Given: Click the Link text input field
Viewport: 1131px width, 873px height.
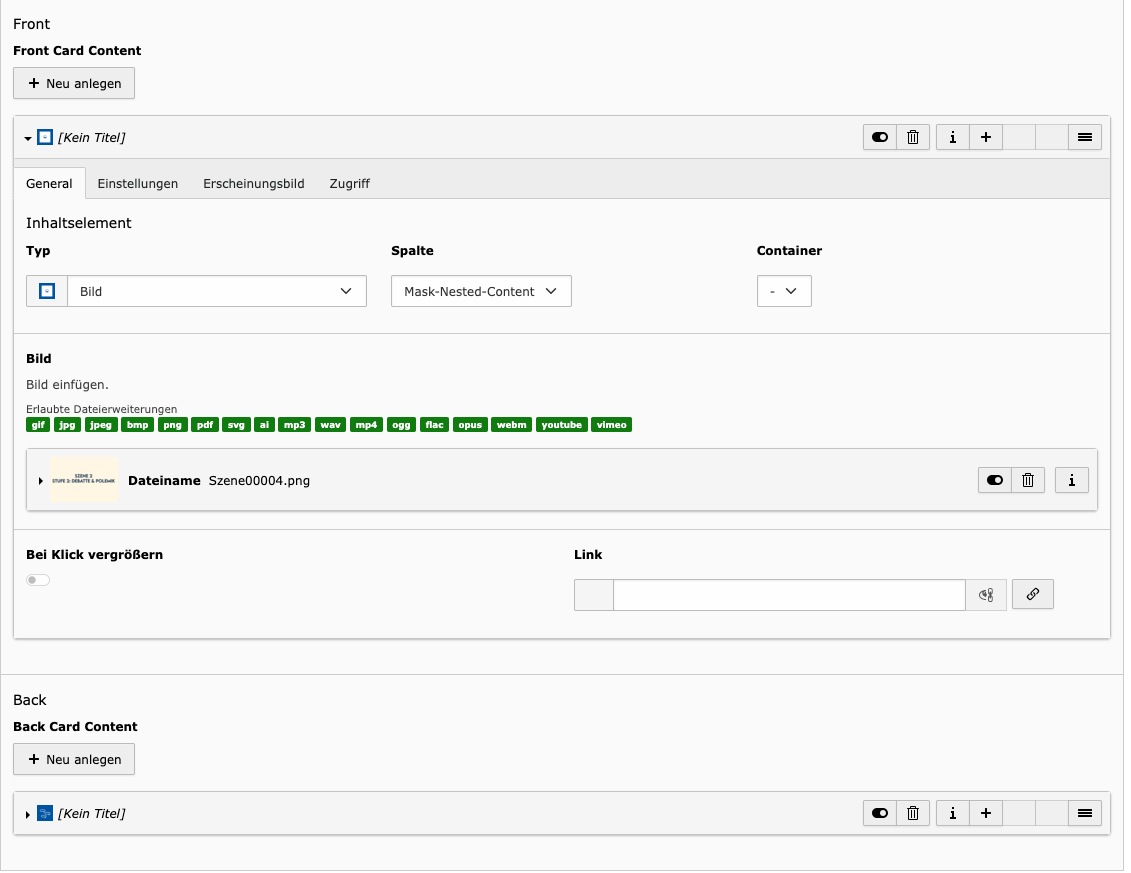Looking at the screenshot, I should click(x=789, y=596).
